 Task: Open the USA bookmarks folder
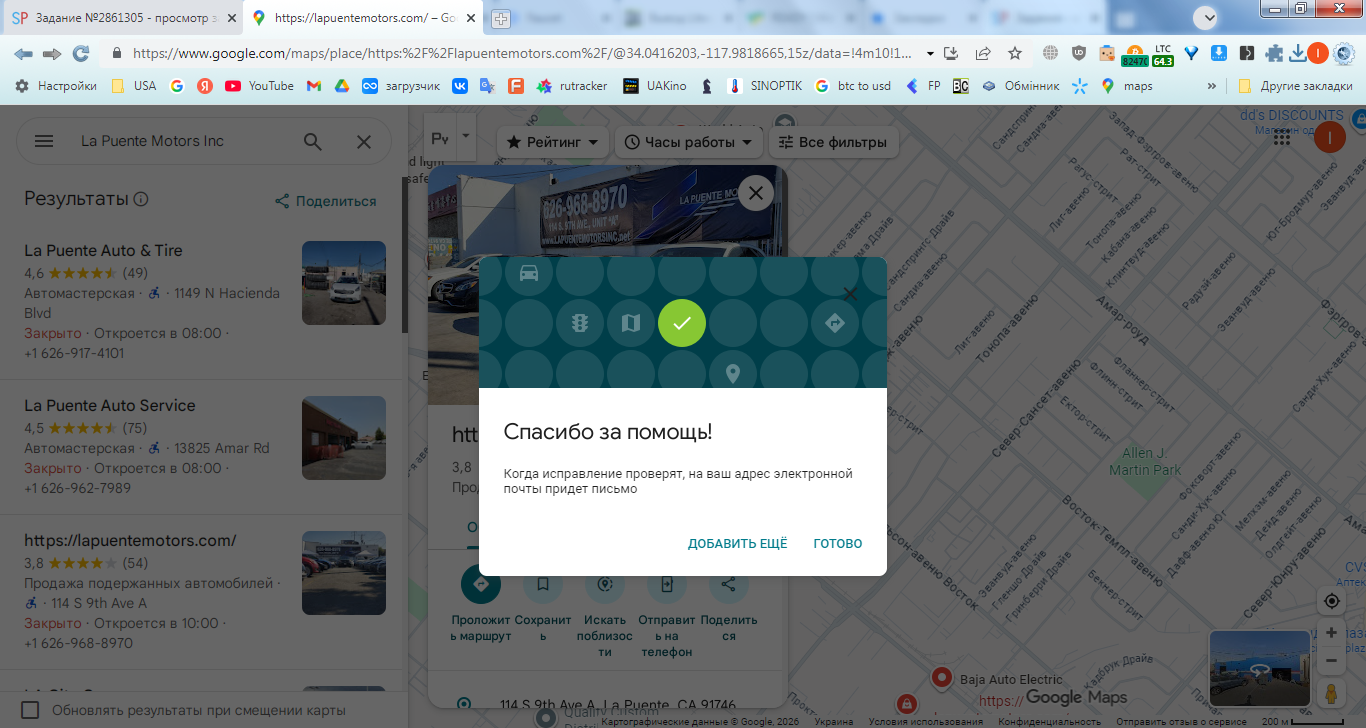pyautogui.click(x=134, y=86)
